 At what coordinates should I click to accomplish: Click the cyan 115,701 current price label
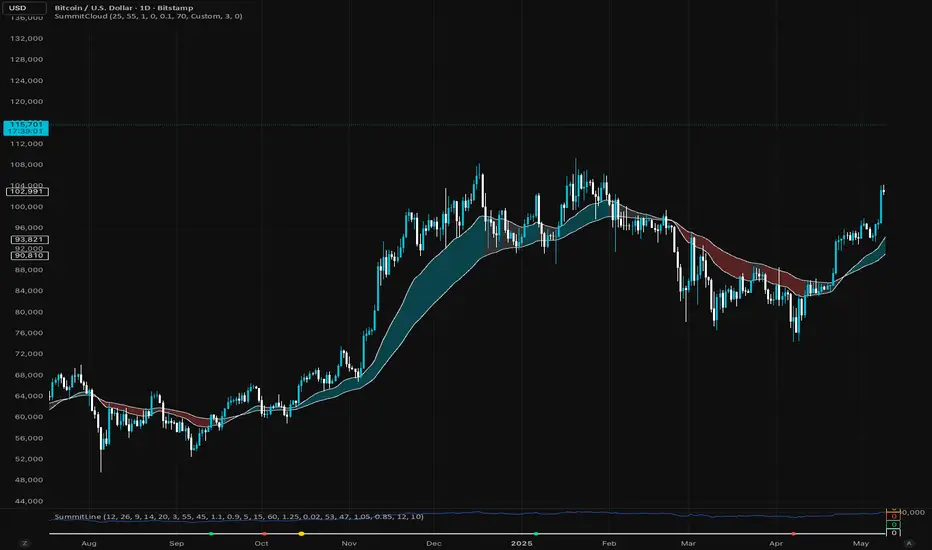(26, 128)
